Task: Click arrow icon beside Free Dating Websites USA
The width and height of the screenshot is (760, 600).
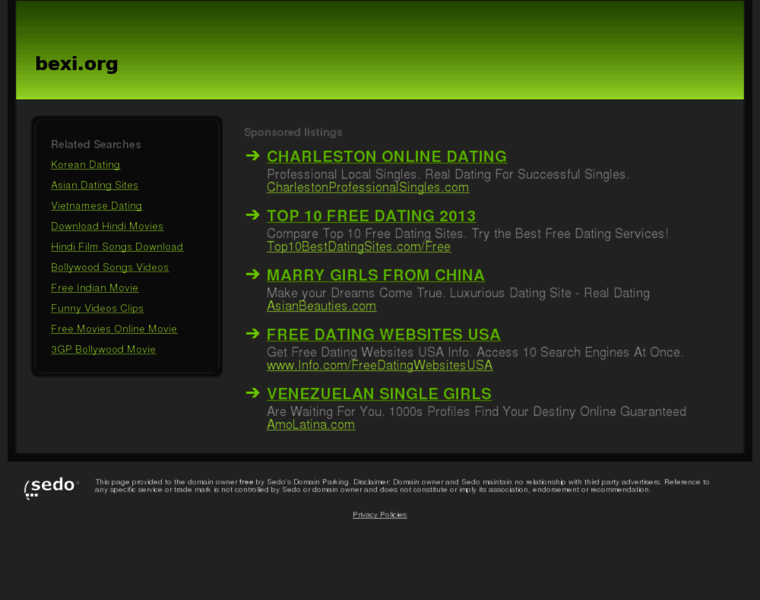Action: click(x=253, y=333)
